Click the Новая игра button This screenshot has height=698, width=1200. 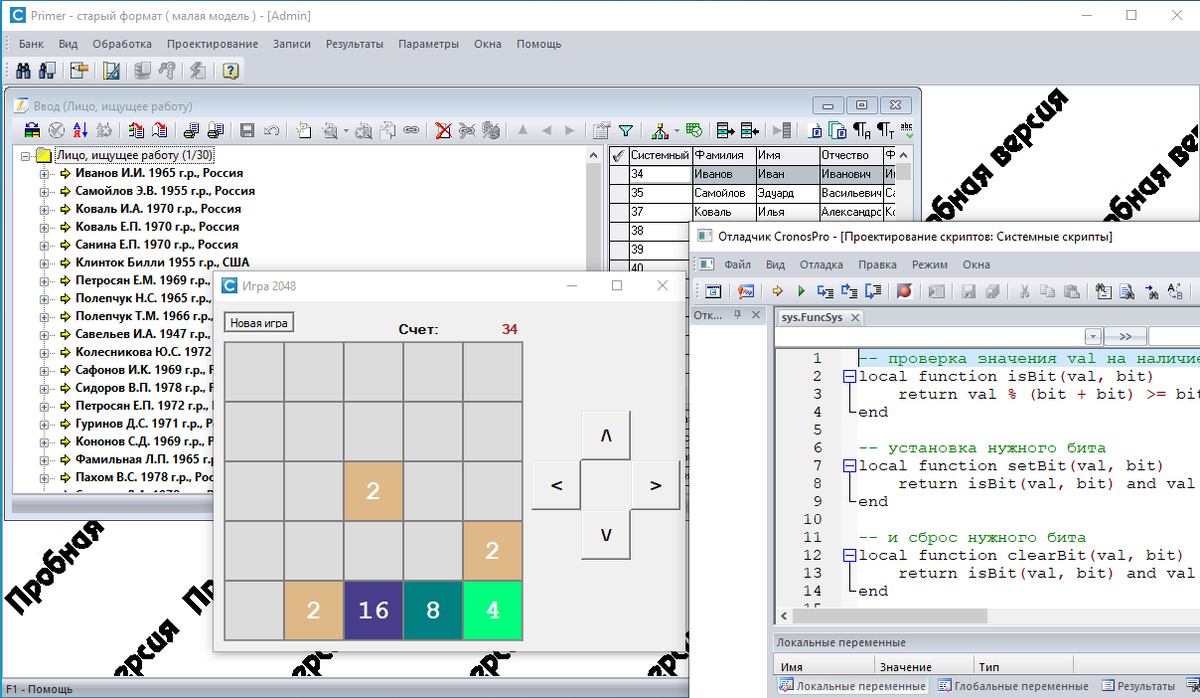click(259, 323)
